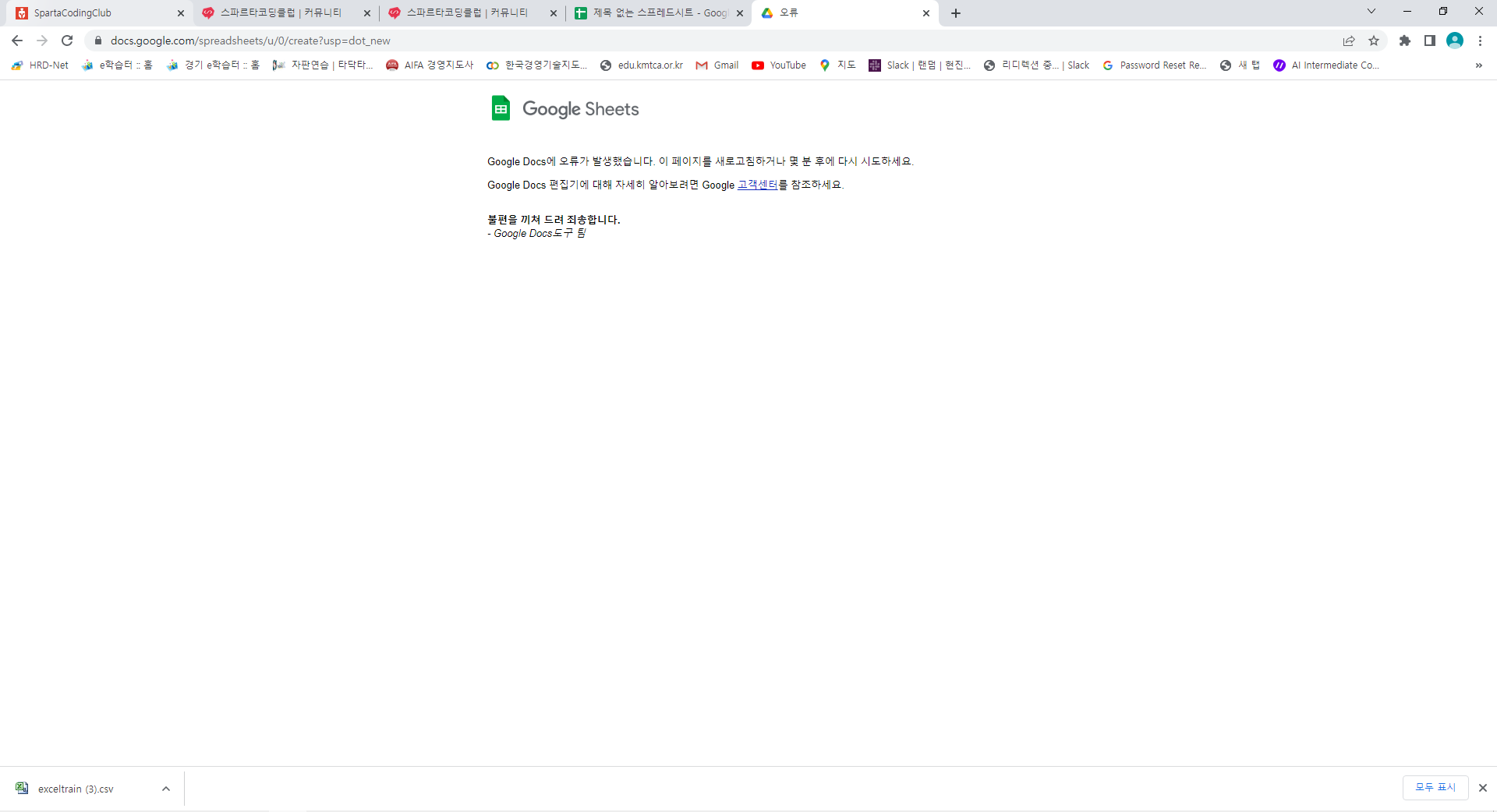Open YouTube bookmark
This screenshot has width=1497, height=812.
pos(779,65)
